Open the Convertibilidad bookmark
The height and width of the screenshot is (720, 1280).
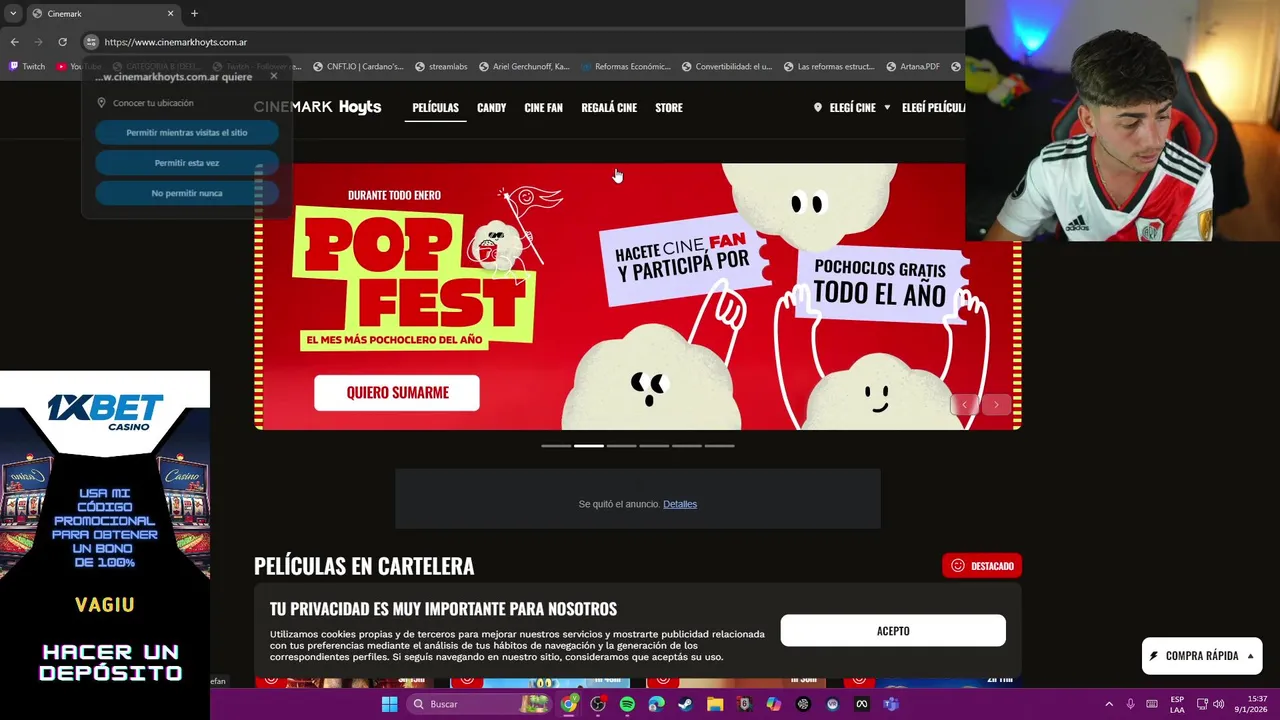(x=727, y=67)
